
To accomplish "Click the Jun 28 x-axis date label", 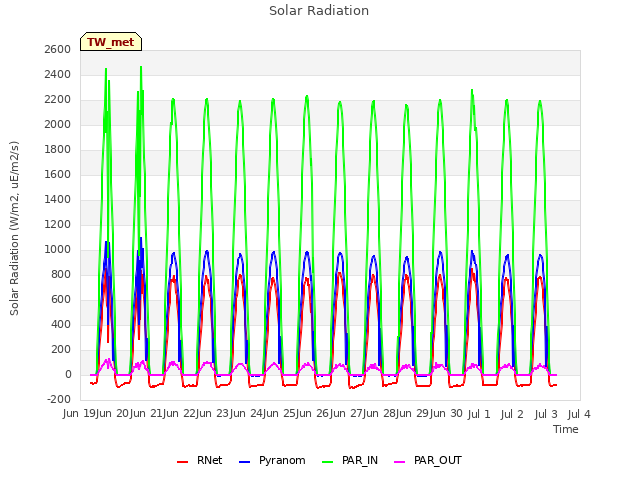I will [x=380, y=414].
